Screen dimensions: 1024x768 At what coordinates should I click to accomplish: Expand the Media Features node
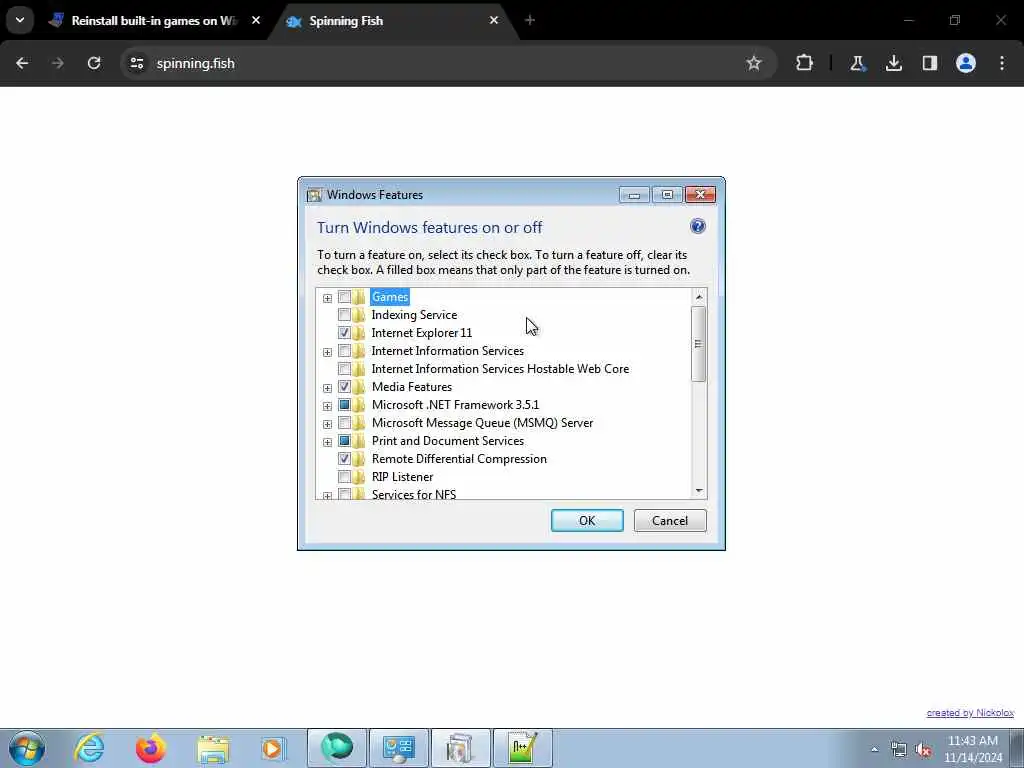(327, 388)
